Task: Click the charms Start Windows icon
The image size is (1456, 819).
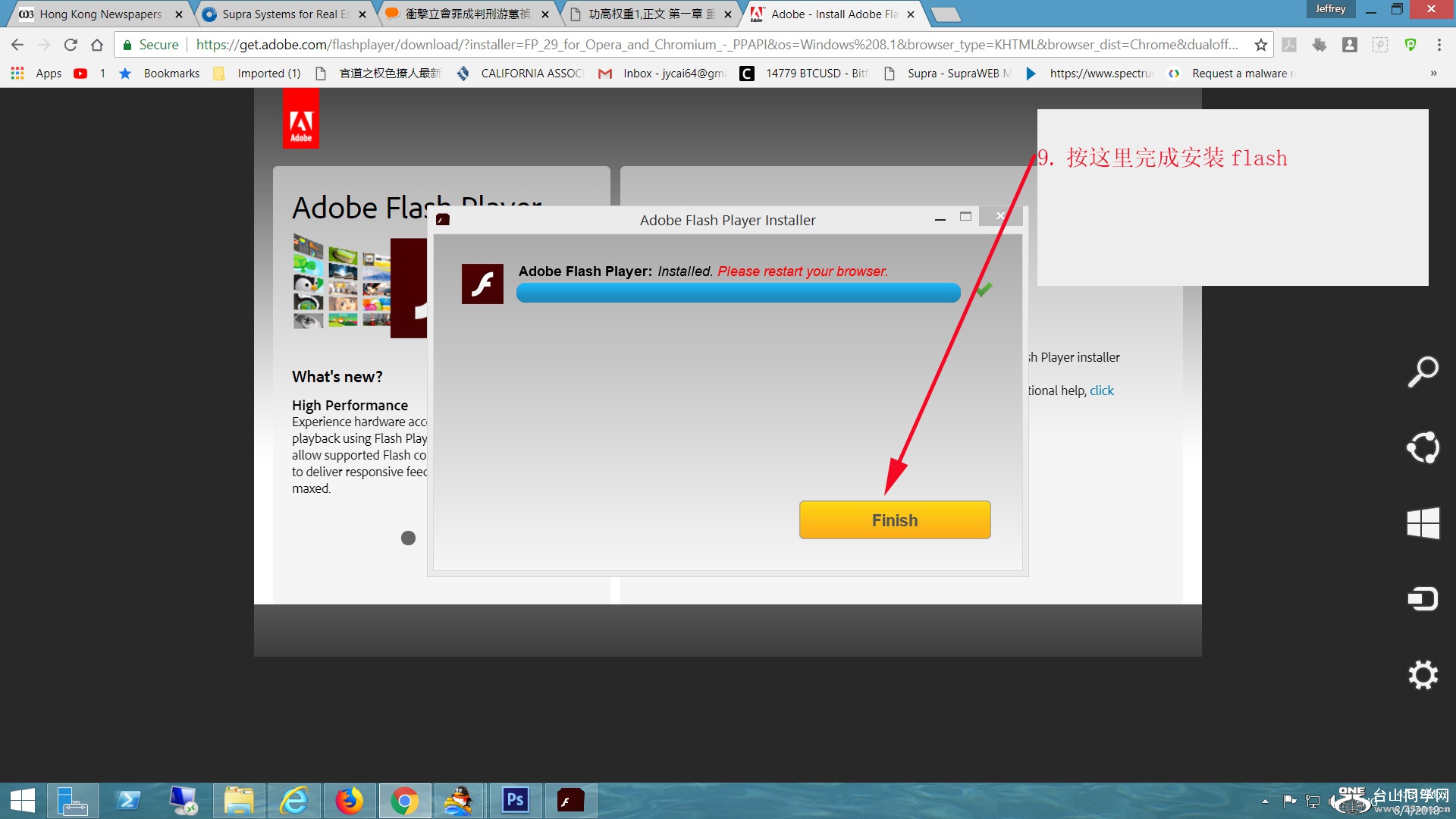Action: point(1423,523)
